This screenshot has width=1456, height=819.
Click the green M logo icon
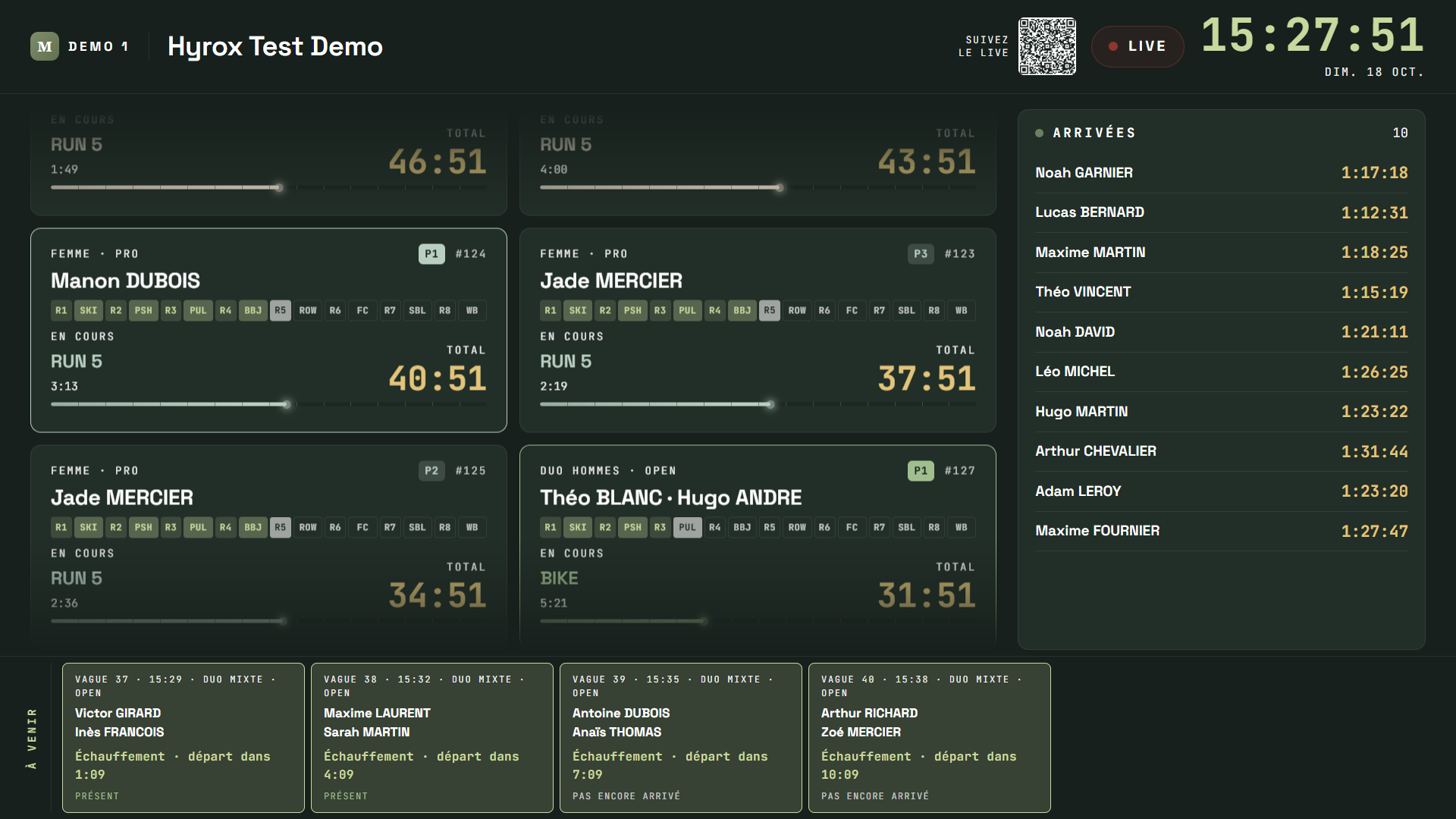45,46
